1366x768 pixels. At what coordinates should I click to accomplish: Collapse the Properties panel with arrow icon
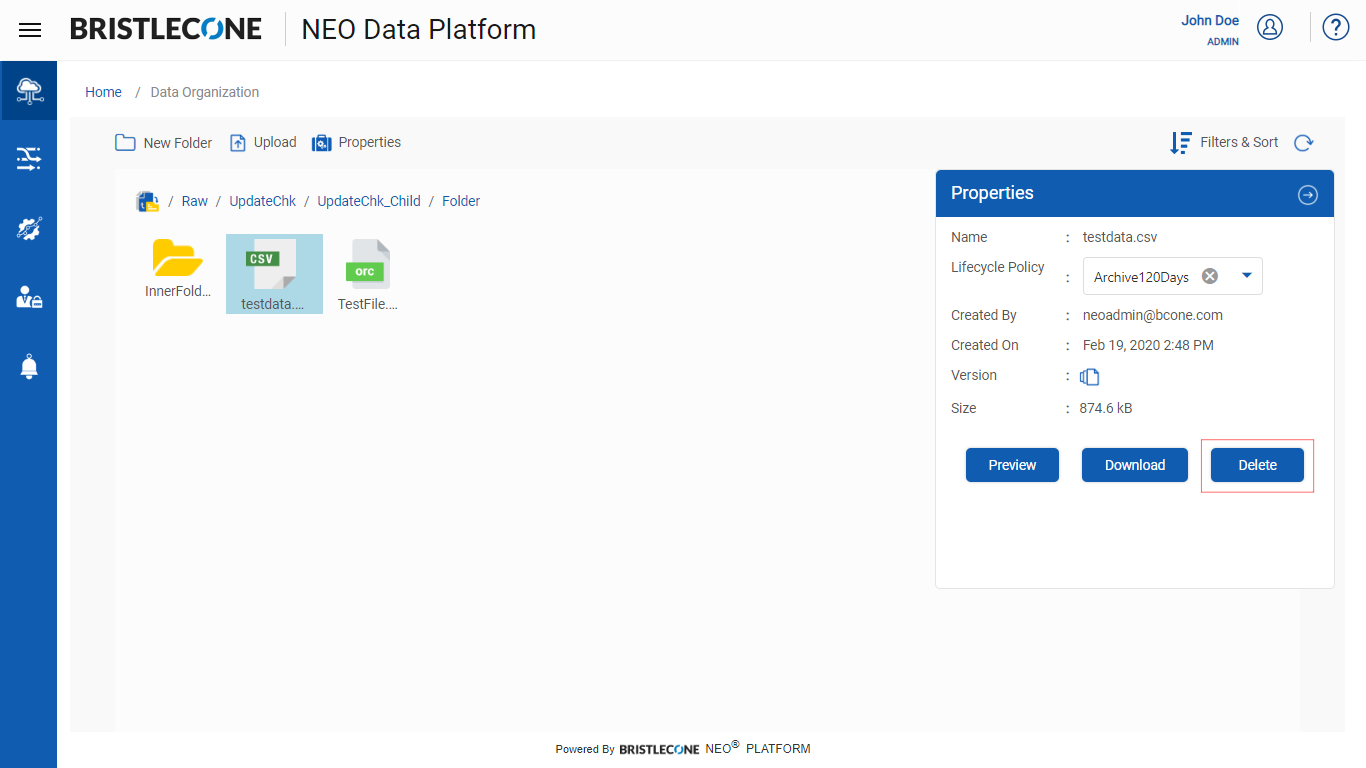tap(1308, 195)
